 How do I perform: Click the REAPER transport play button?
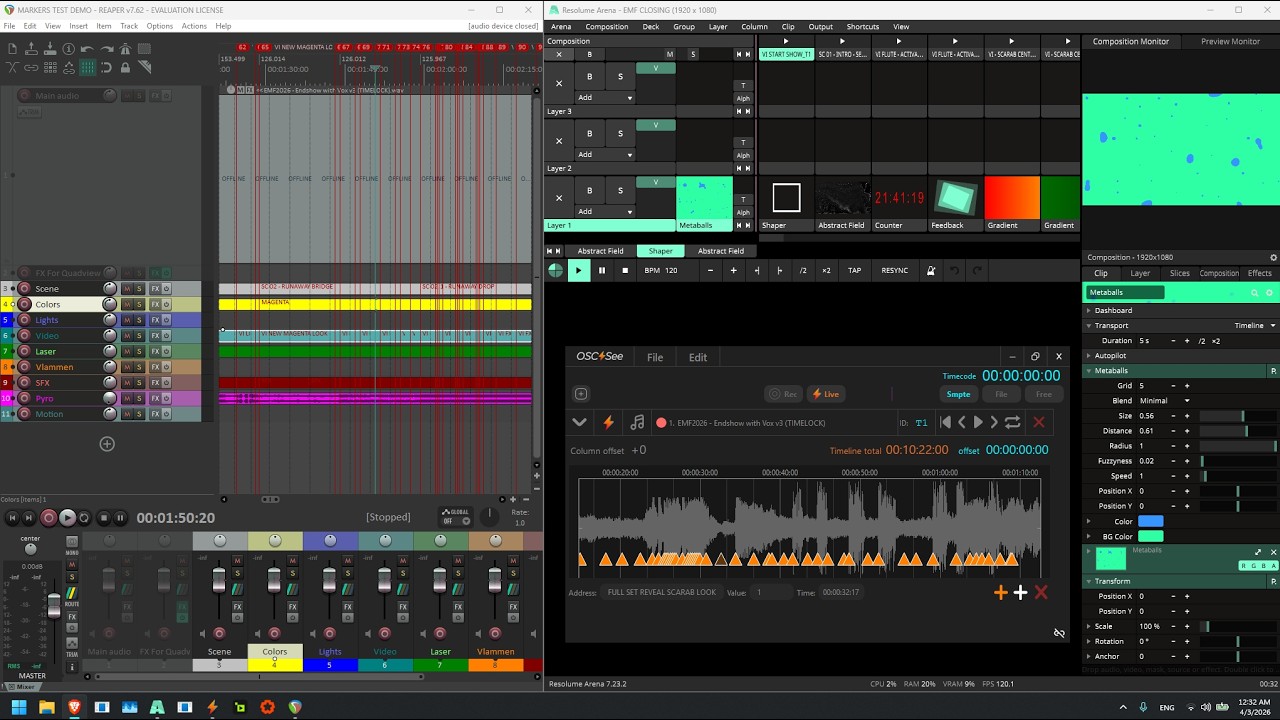tap(67, 518)
